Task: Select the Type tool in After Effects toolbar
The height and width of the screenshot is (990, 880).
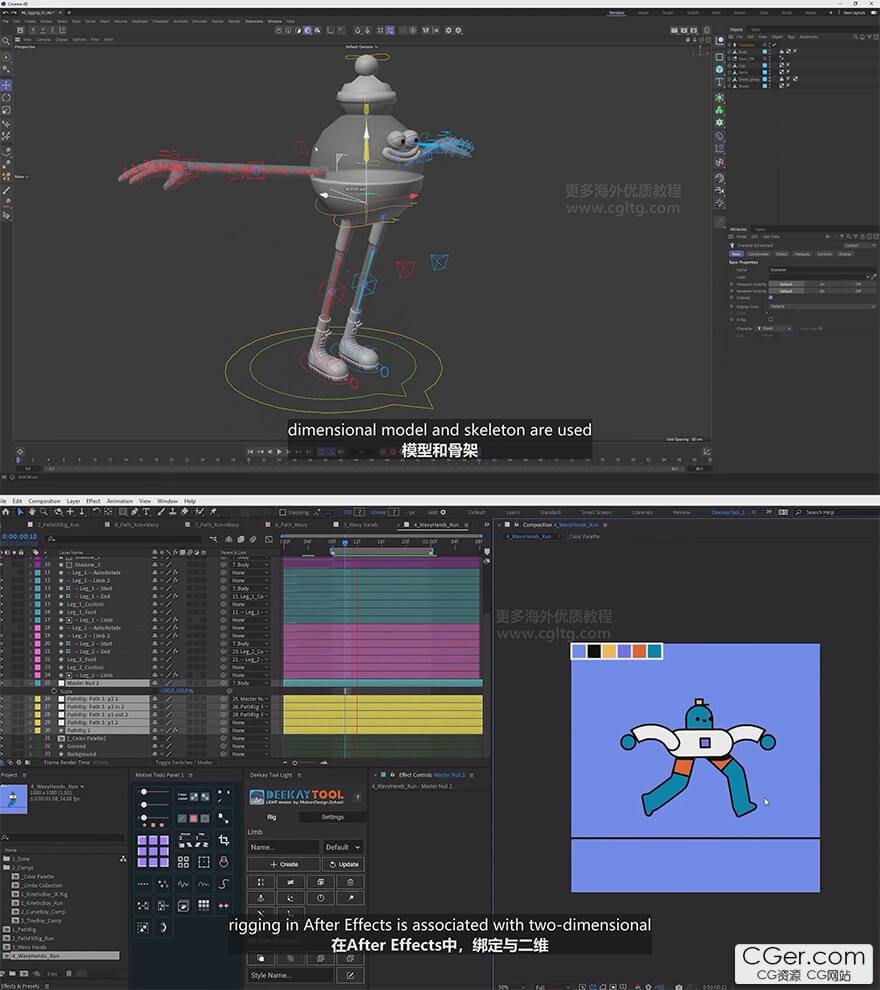Action: click(146, 512)
